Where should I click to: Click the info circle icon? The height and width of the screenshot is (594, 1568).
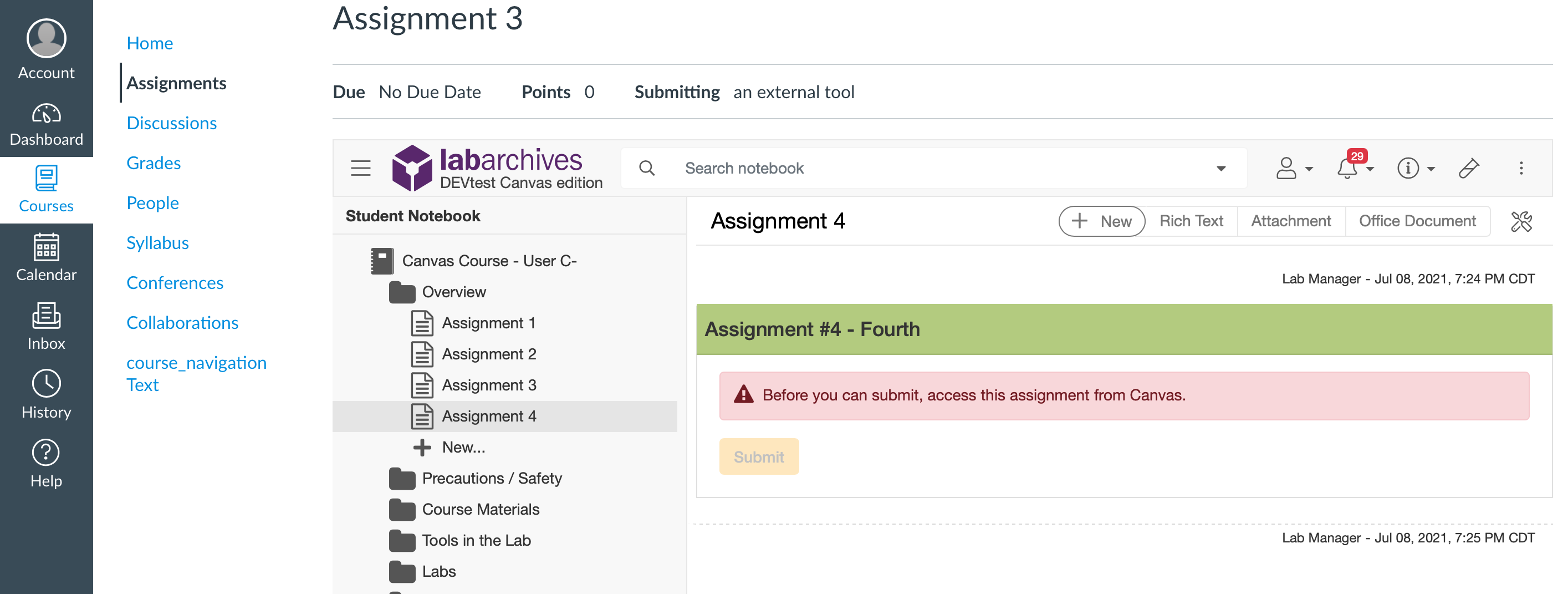(x=1407, y=167)
